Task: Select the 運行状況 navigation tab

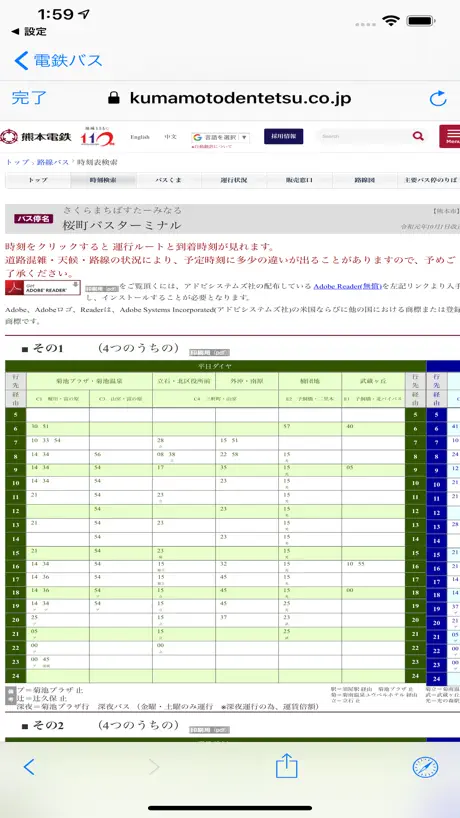Action: 234,180
